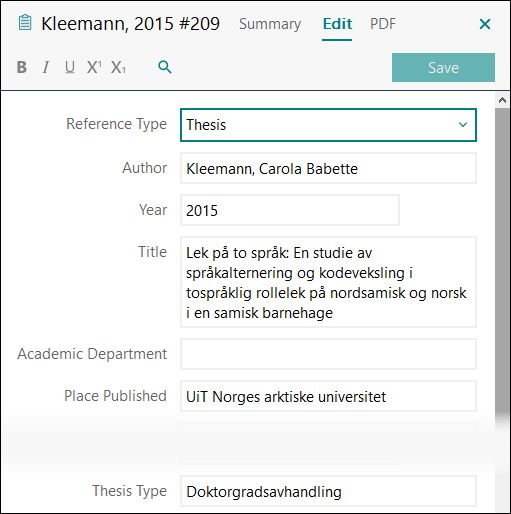Click the Reference Type label
511x514 pixels.
tap(116, 124)
